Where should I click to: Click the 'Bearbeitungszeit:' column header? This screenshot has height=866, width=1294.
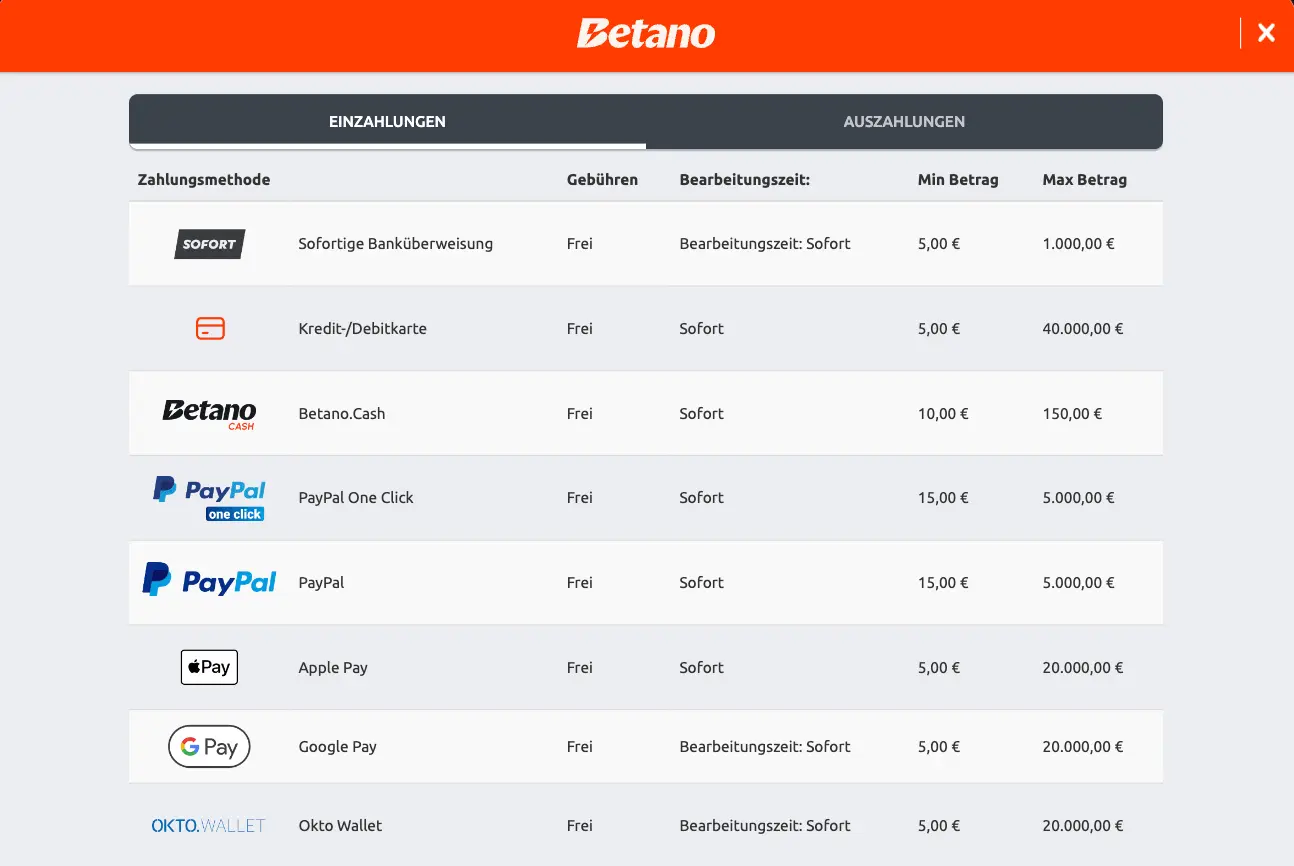click(x=744, y=180)
